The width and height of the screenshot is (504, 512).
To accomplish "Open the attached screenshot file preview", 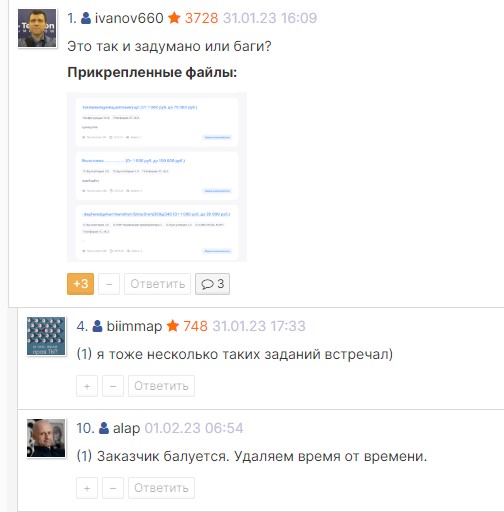I will pos(157,177).
